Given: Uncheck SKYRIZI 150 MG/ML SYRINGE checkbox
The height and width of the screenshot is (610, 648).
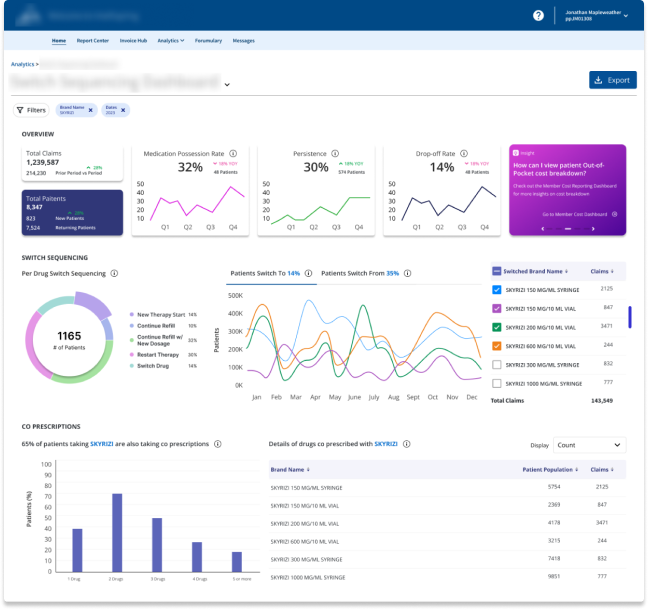Looking at the screenshot, I should click(497, 290).
